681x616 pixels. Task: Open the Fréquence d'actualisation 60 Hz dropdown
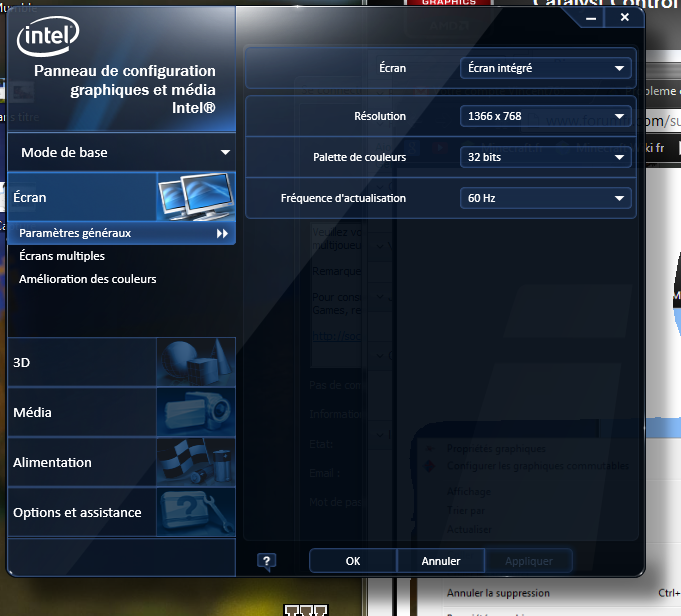point(545,198)
